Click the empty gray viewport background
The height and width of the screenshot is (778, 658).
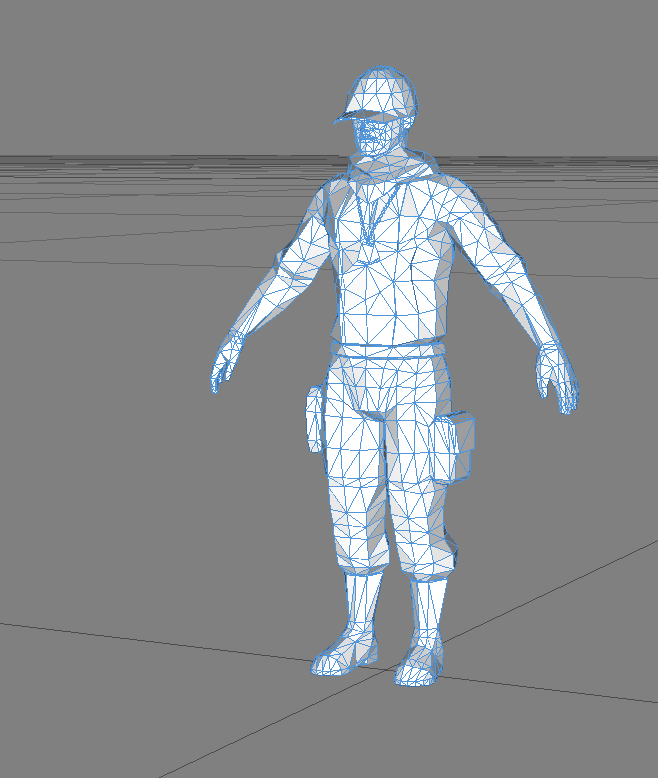coord(120,500)
